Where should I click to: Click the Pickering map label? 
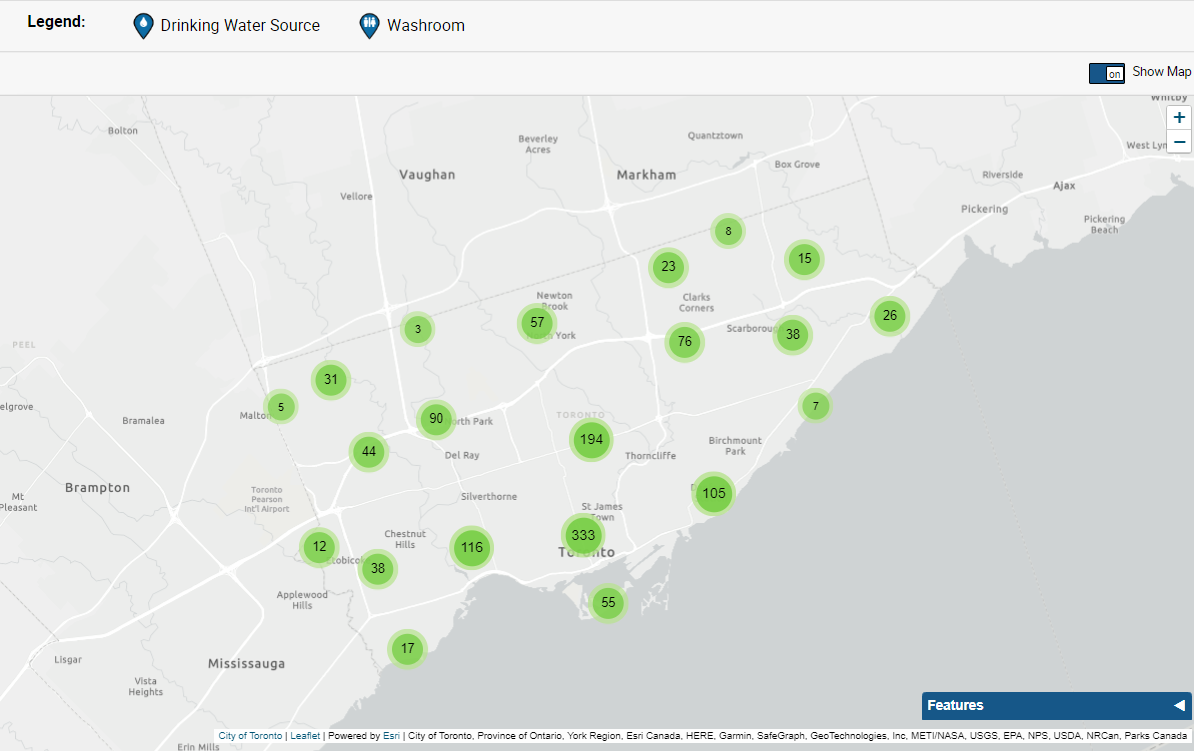tap(984, 209)
